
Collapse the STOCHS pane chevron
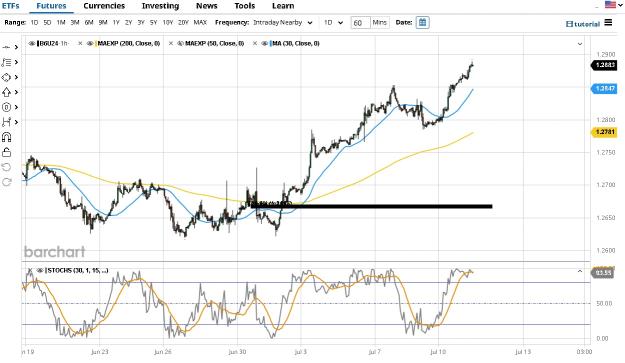tap(580, 271)
